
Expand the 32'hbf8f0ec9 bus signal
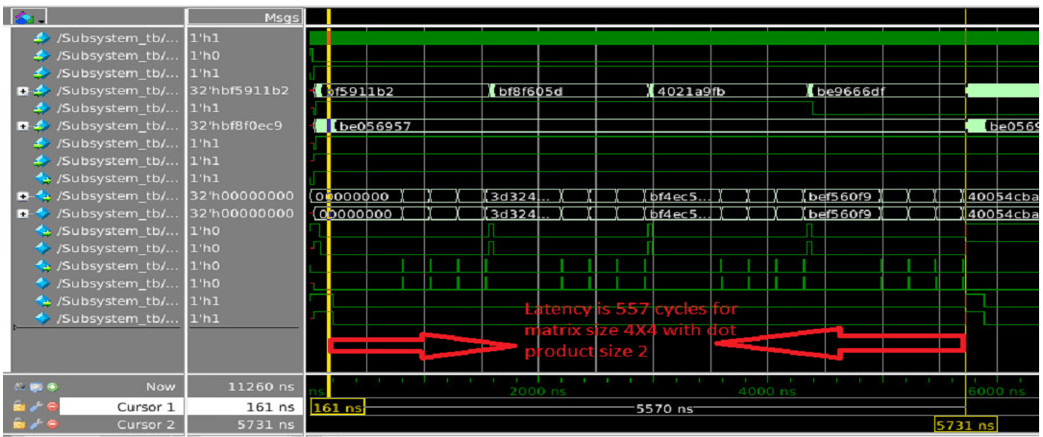click(x=23, y=126)
